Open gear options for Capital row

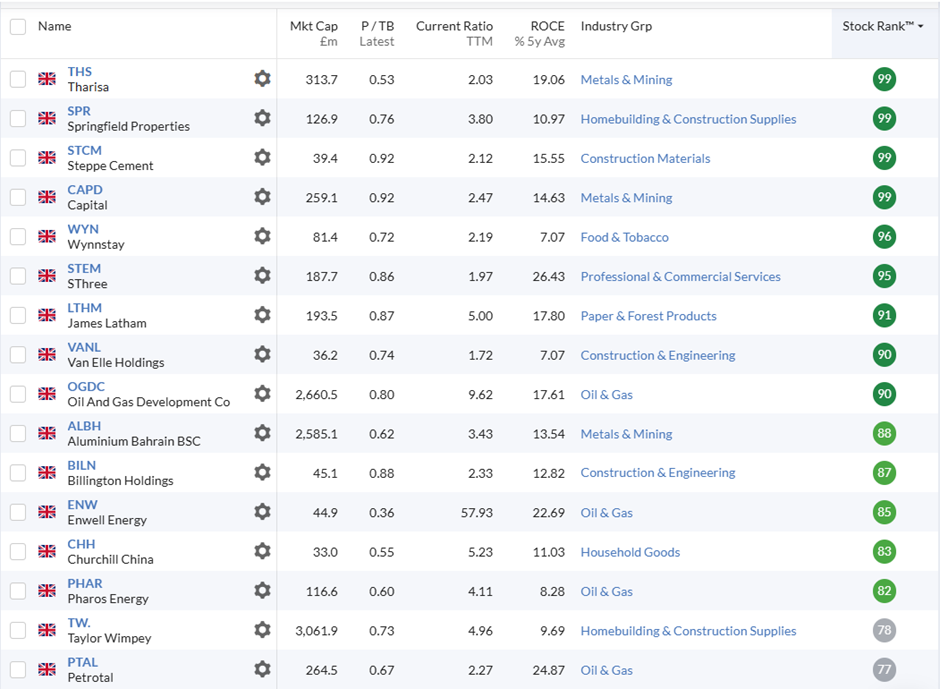click(262, 197)
